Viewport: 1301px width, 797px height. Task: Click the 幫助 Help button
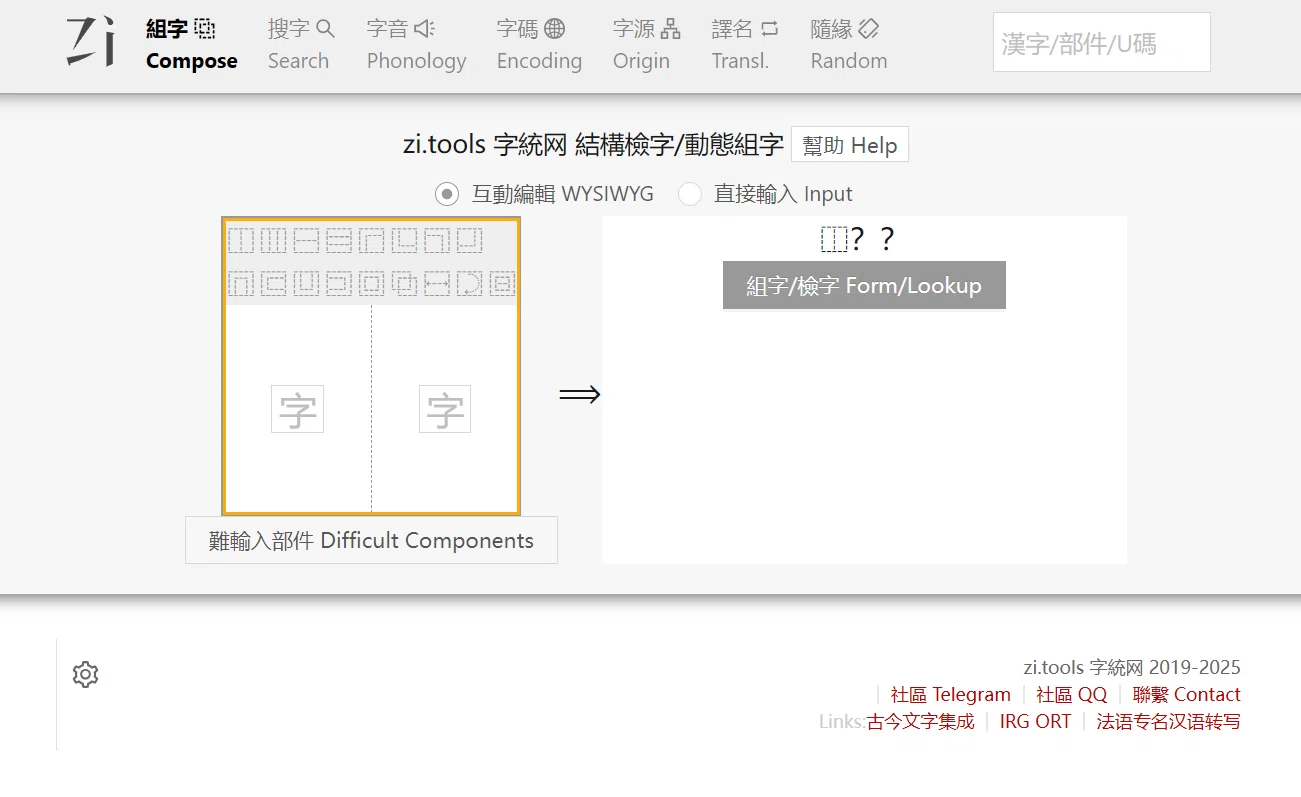coord(850,145)
